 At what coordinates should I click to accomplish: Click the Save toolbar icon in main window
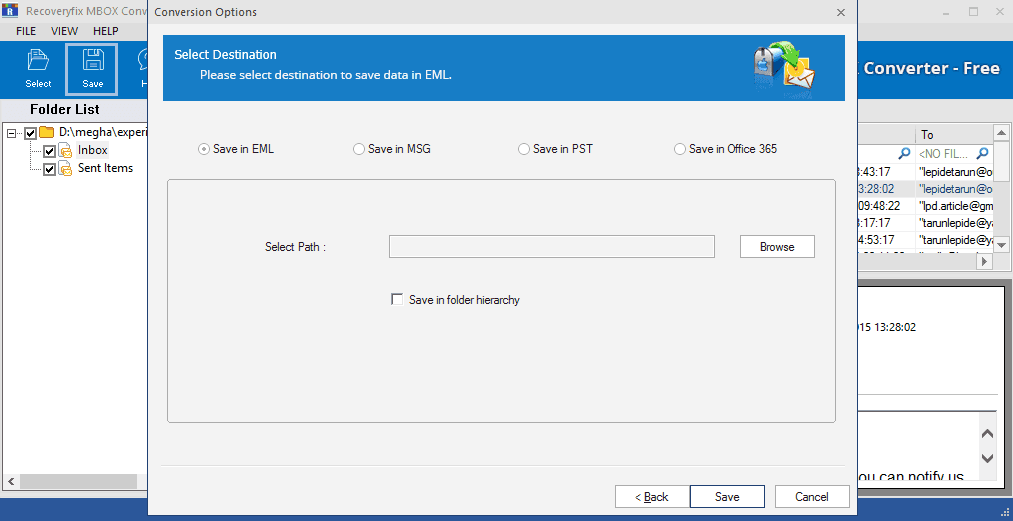pyautogui.click(x=92, y=69)
